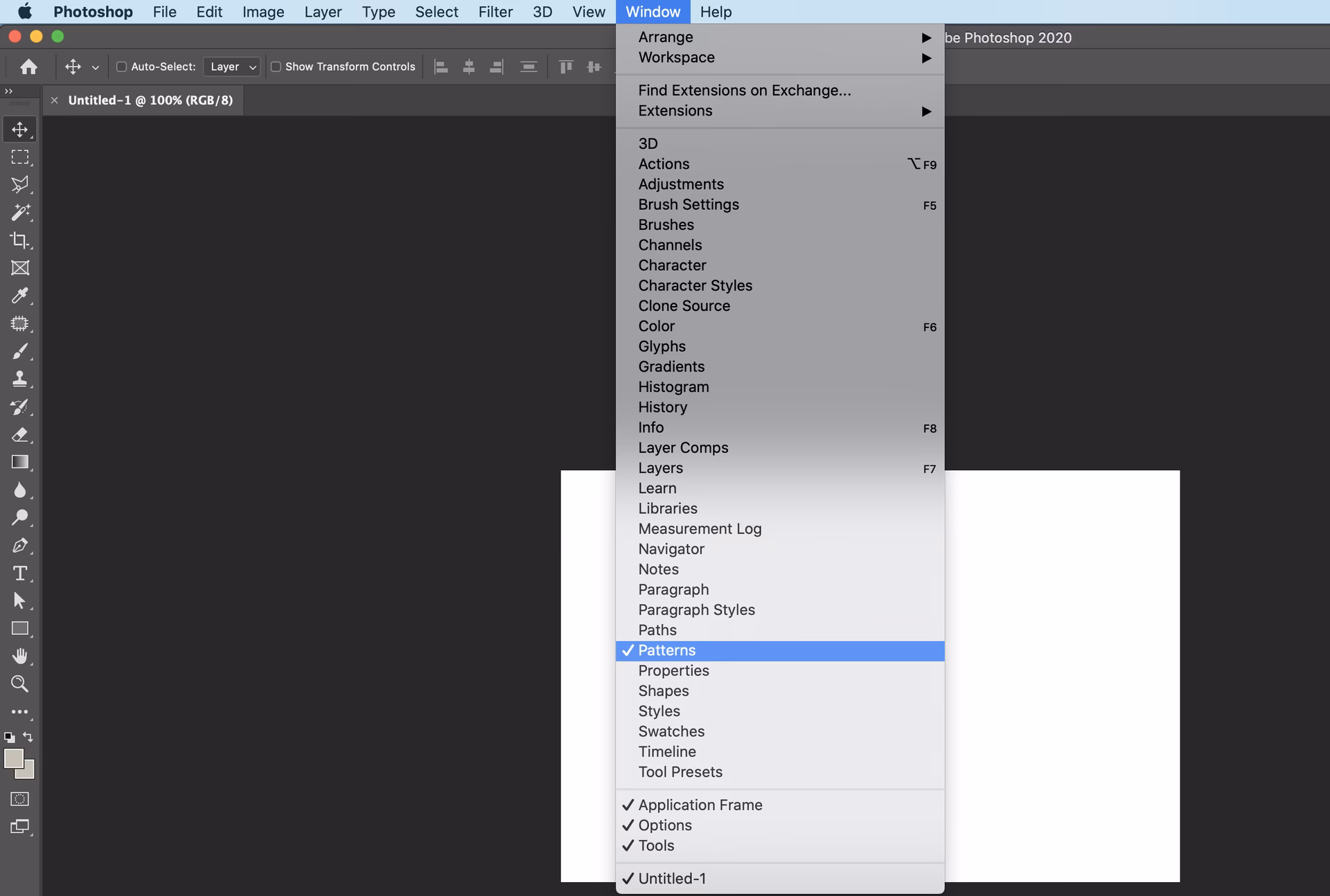Select the Horizontal Type tool

20,573
